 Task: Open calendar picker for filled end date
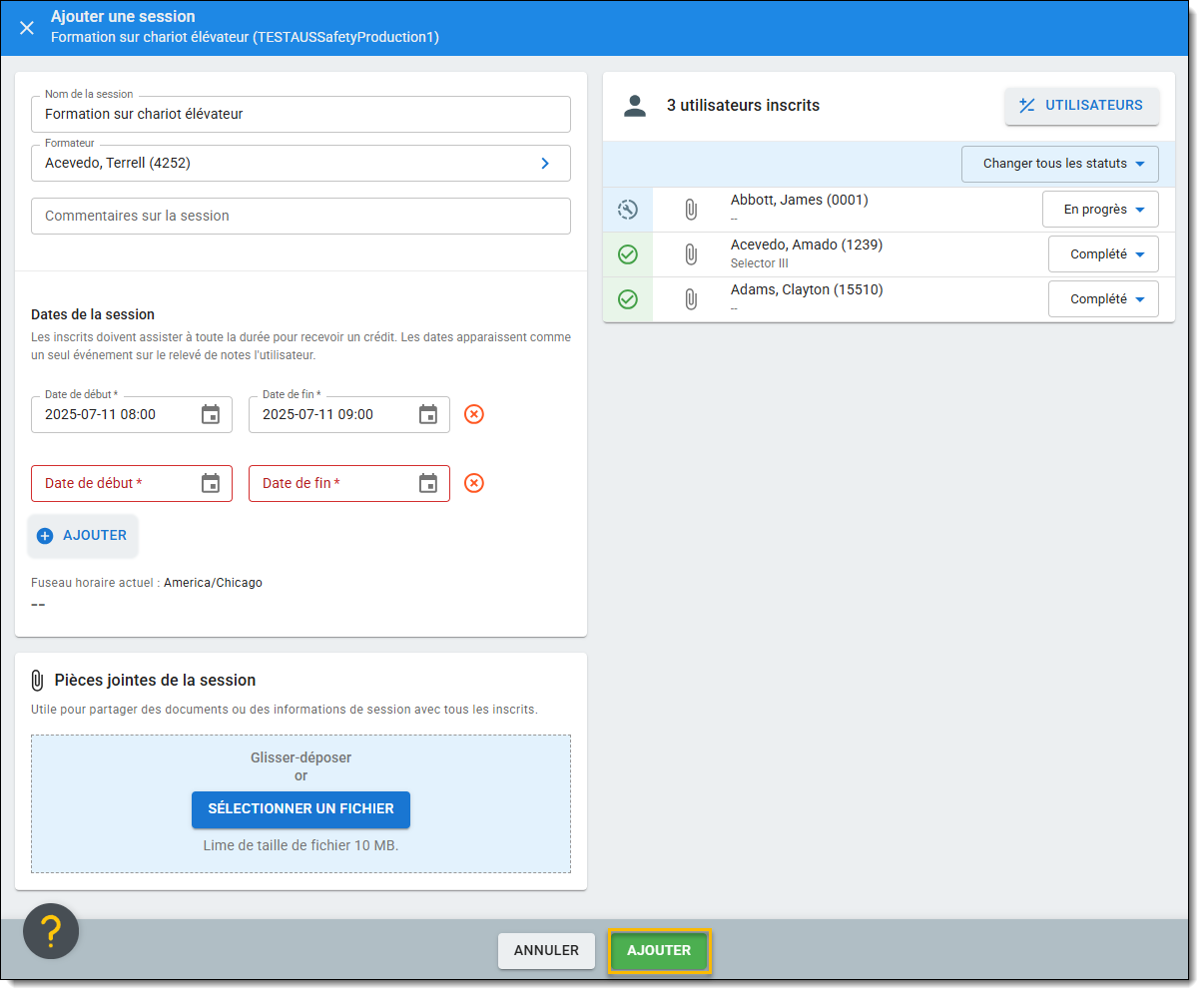coord(428,414)
